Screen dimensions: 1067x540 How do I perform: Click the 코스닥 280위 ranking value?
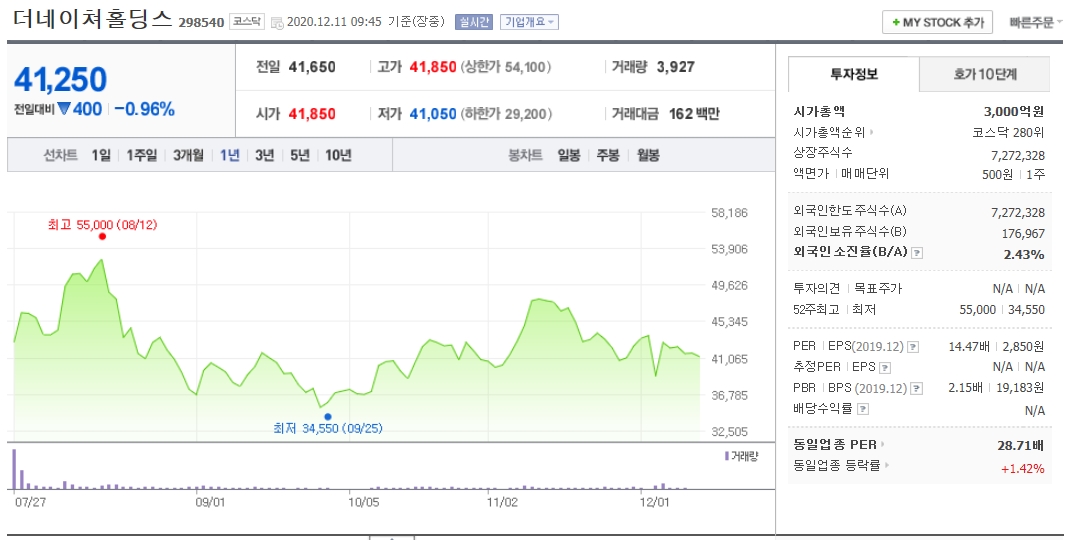pos(1008,132)
